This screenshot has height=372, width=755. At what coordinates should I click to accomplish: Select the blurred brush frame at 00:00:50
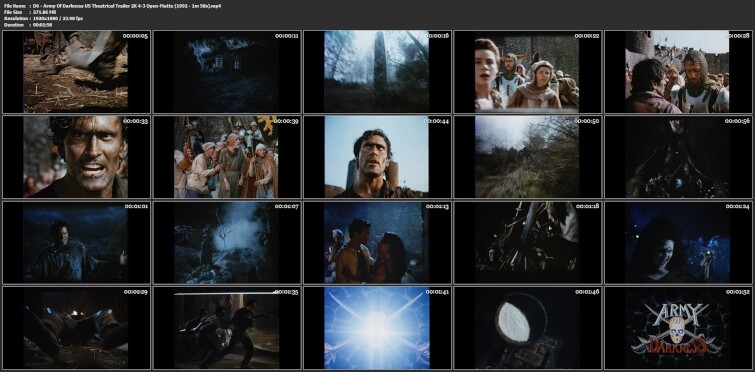point(528,157)
